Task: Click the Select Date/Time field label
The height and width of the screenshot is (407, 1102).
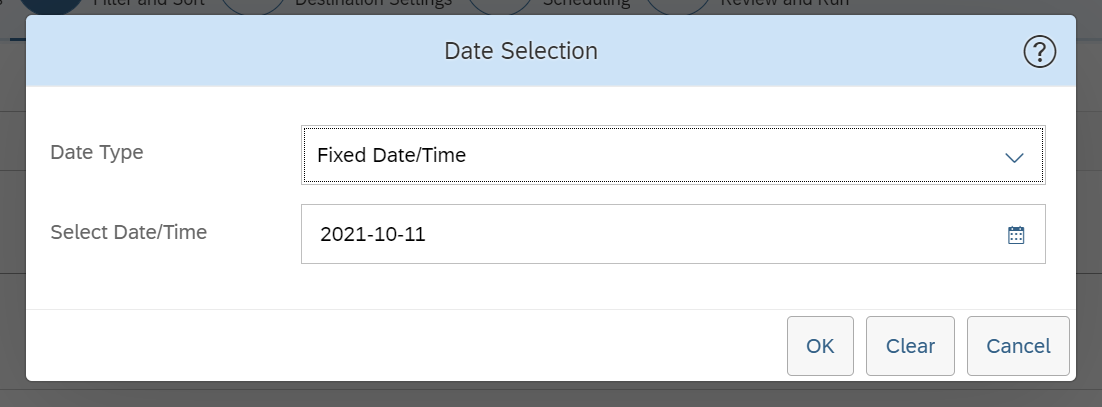Action: [x=129, y=231]
